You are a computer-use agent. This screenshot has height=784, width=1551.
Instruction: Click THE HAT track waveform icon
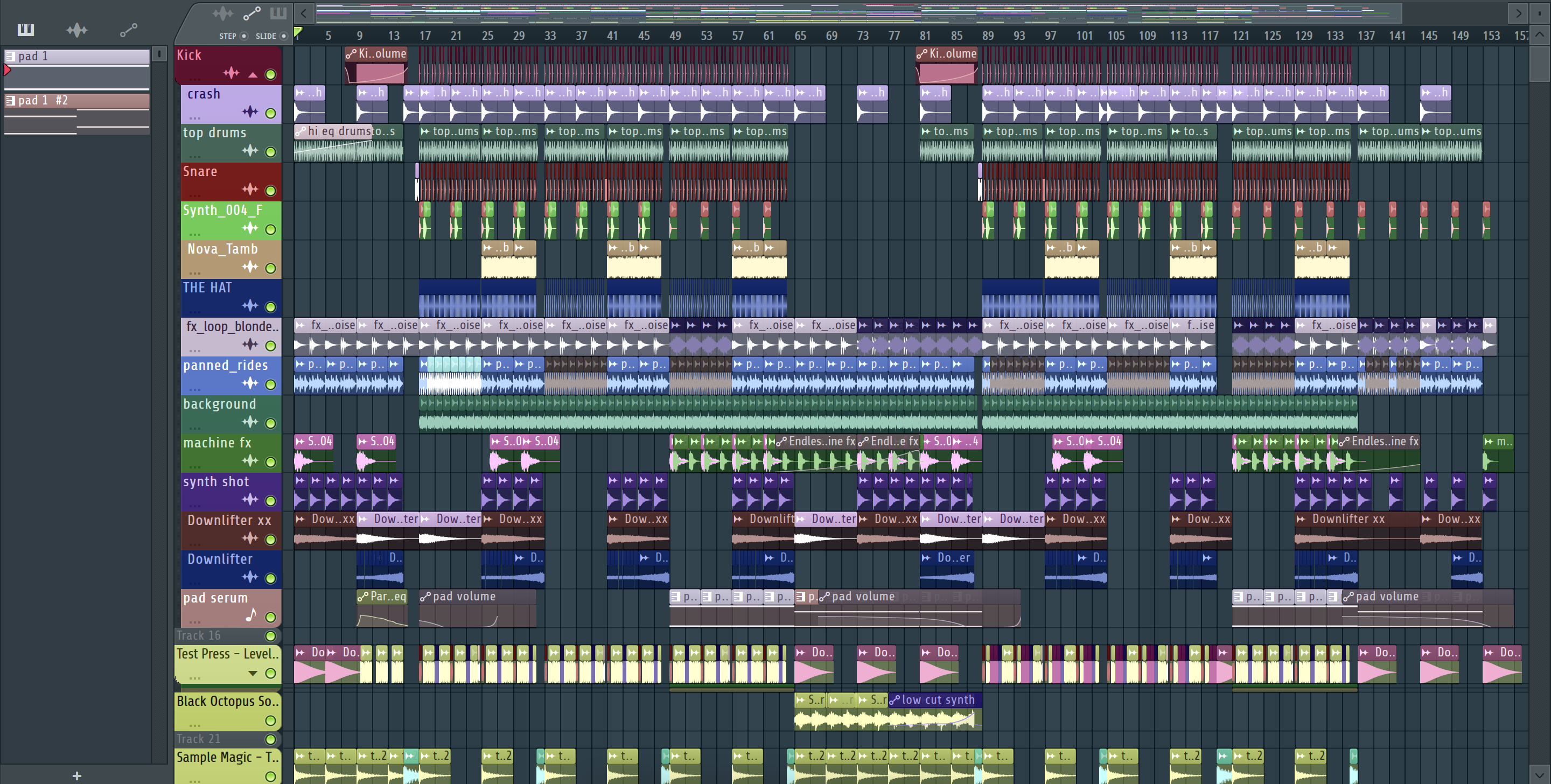click(250, 305)
